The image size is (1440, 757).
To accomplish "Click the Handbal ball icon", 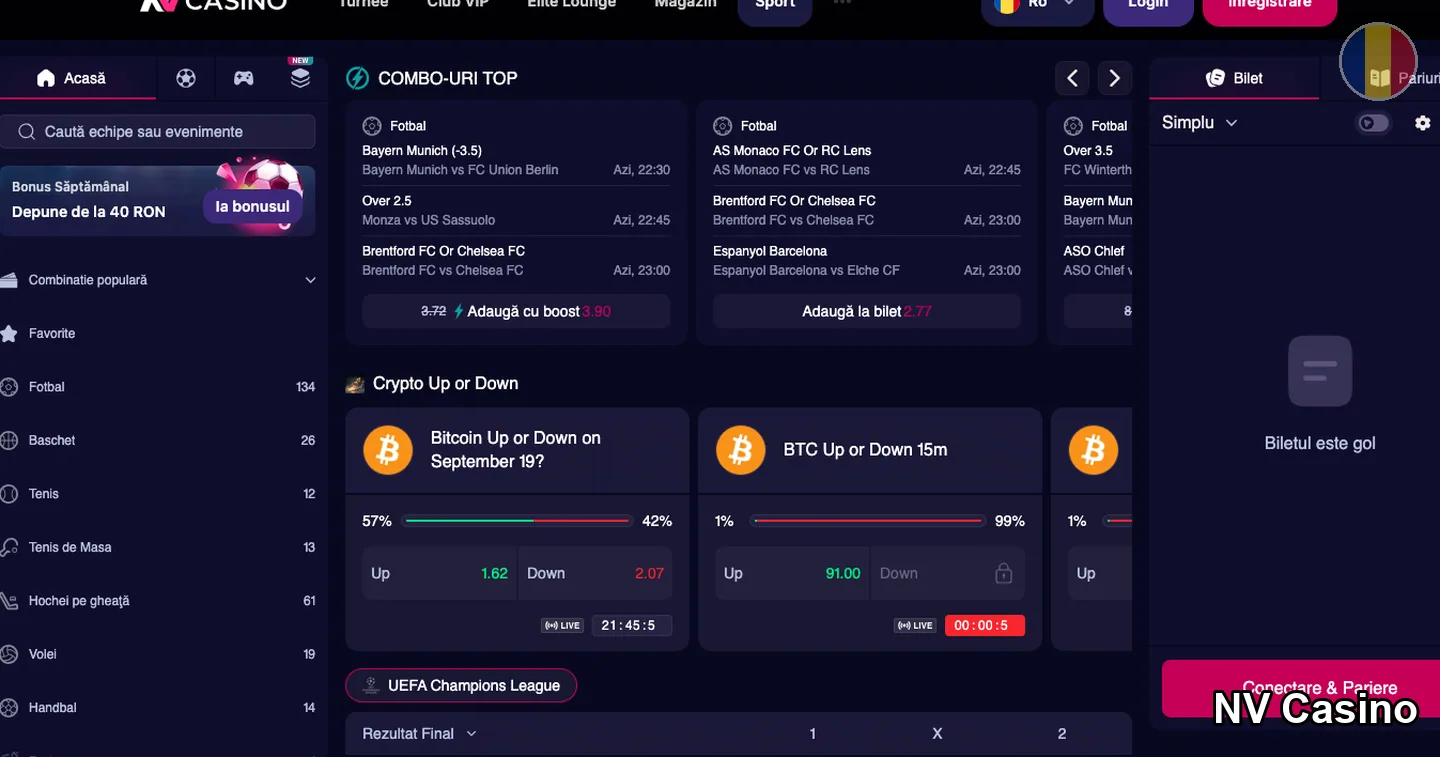I will point(9,707).
